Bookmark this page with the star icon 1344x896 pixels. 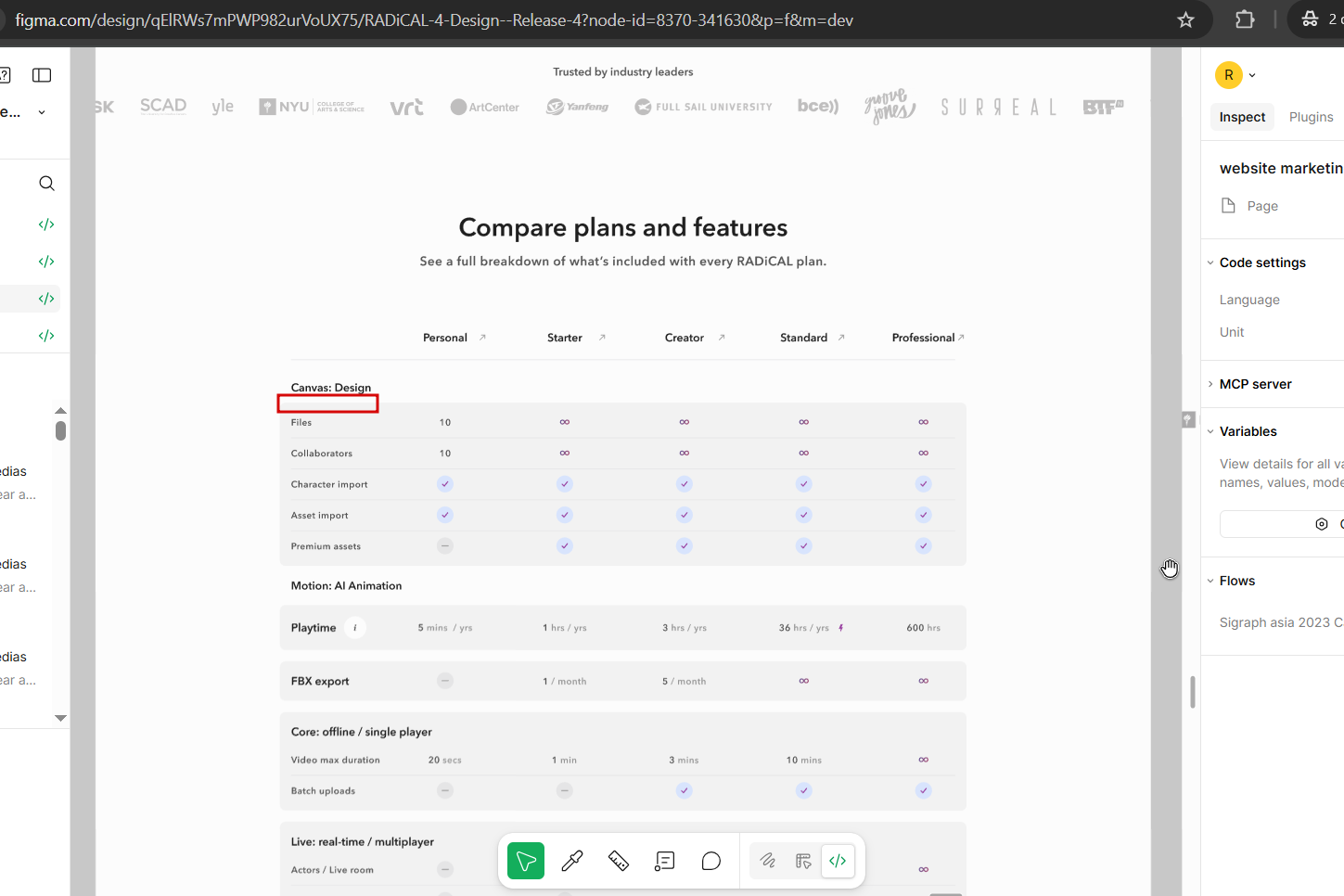tap(1185, 19)
